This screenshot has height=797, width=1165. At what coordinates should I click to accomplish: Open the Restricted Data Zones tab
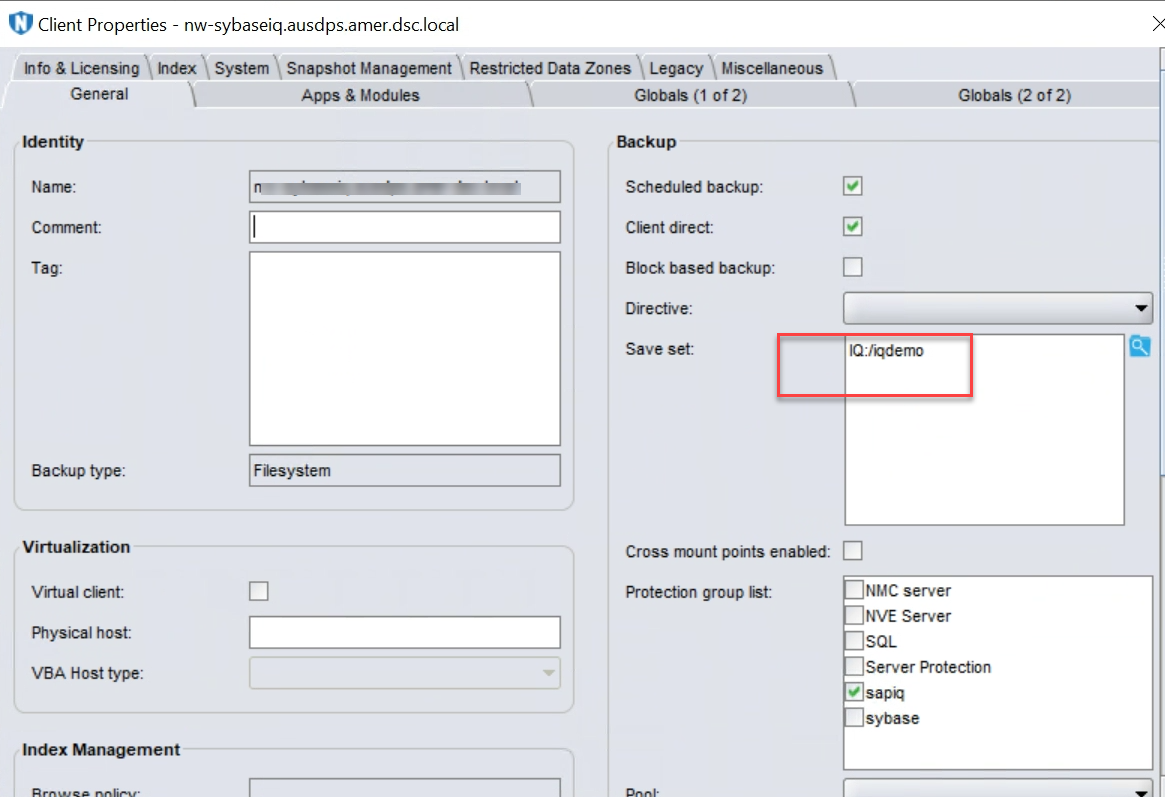(x=549, y=67)
